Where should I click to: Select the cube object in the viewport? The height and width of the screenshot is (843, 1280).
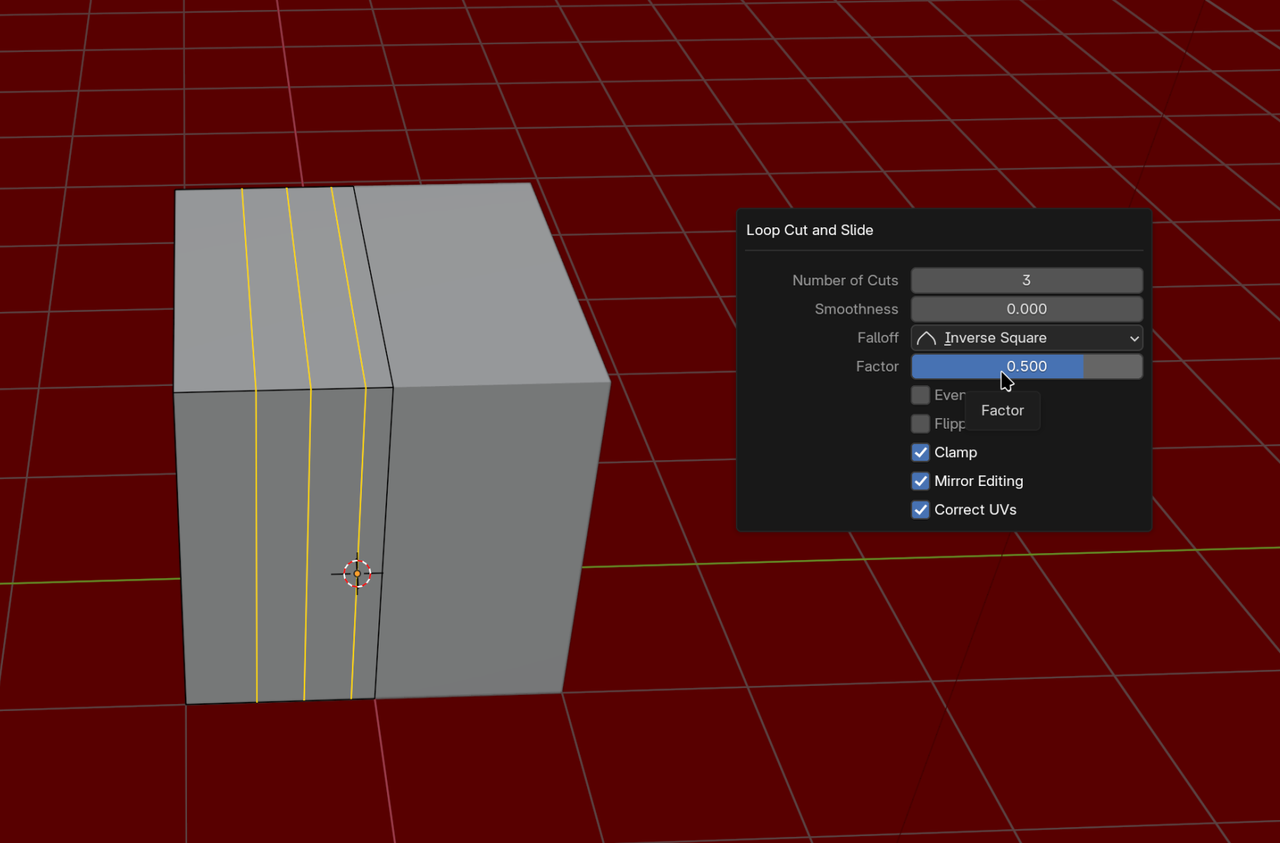click(x=480, y=500)
